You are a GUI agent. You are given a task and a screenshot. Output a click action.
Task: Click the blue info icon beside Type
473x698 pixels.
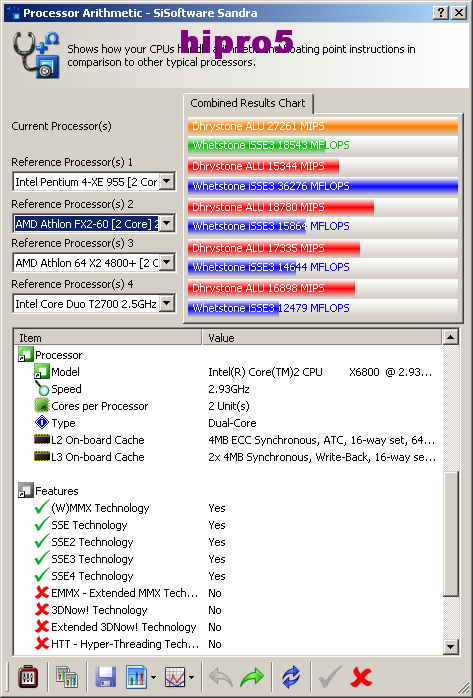(42, 422)
